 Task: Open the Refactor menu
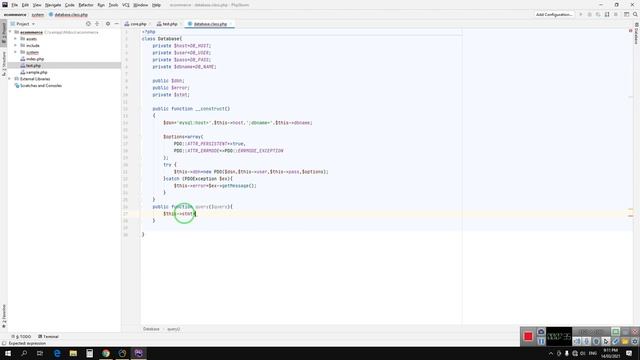point(86,5)
